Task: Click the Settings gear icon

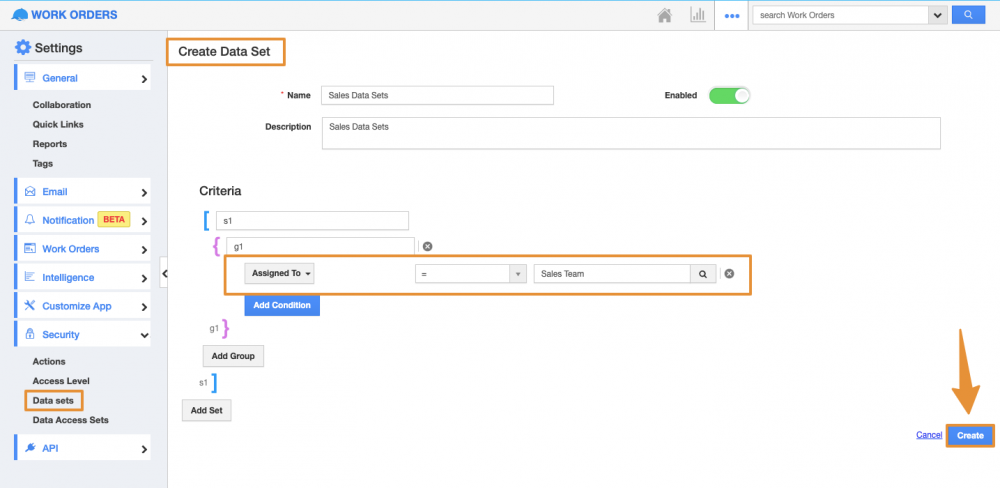Action: point(23,48)
